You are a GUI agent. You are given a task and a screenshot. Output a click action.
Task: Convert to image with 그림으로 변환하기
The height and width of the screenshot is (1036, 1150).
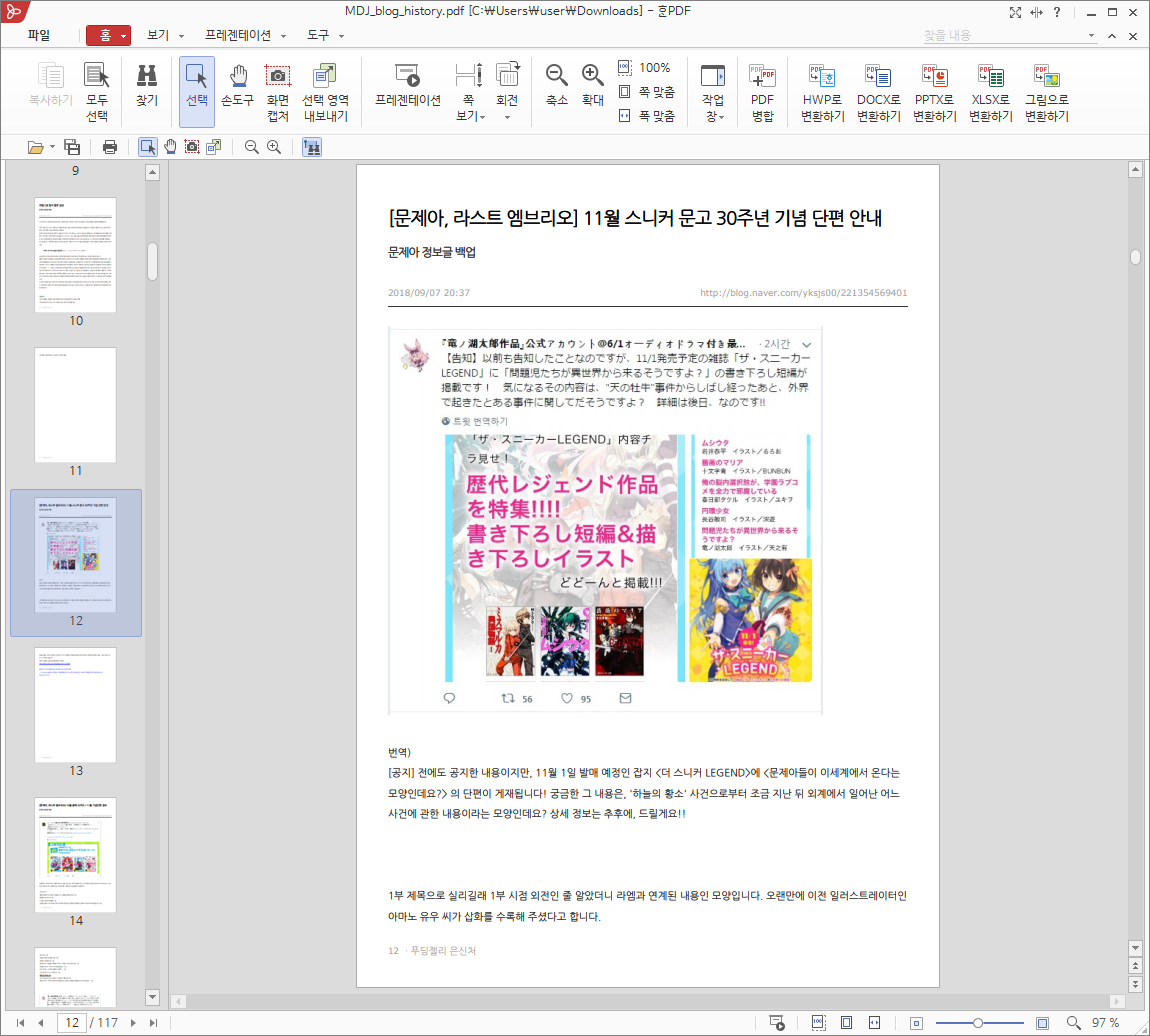click(x=1047, y=92)
